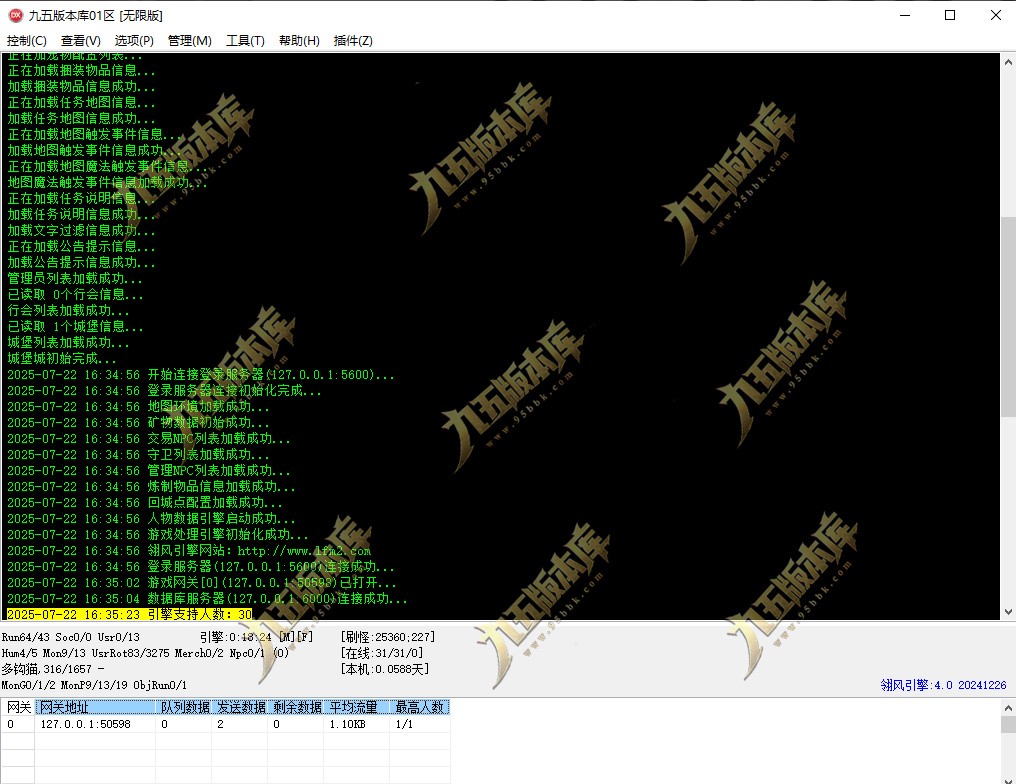This screenshot has height=784, width=1016.
Task: Click log line 城堡城初始完成
Action: (x=62, y=358)
